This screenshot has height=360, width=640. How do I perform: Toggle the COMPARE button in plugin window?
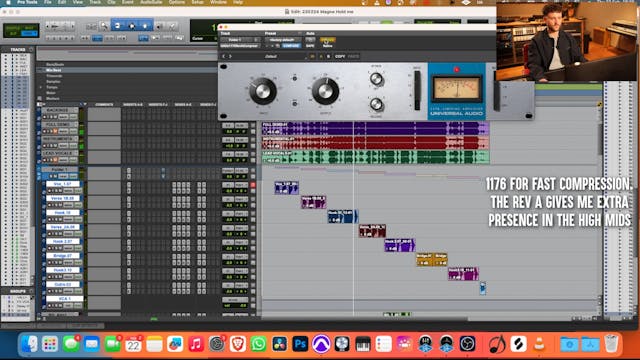291,46
